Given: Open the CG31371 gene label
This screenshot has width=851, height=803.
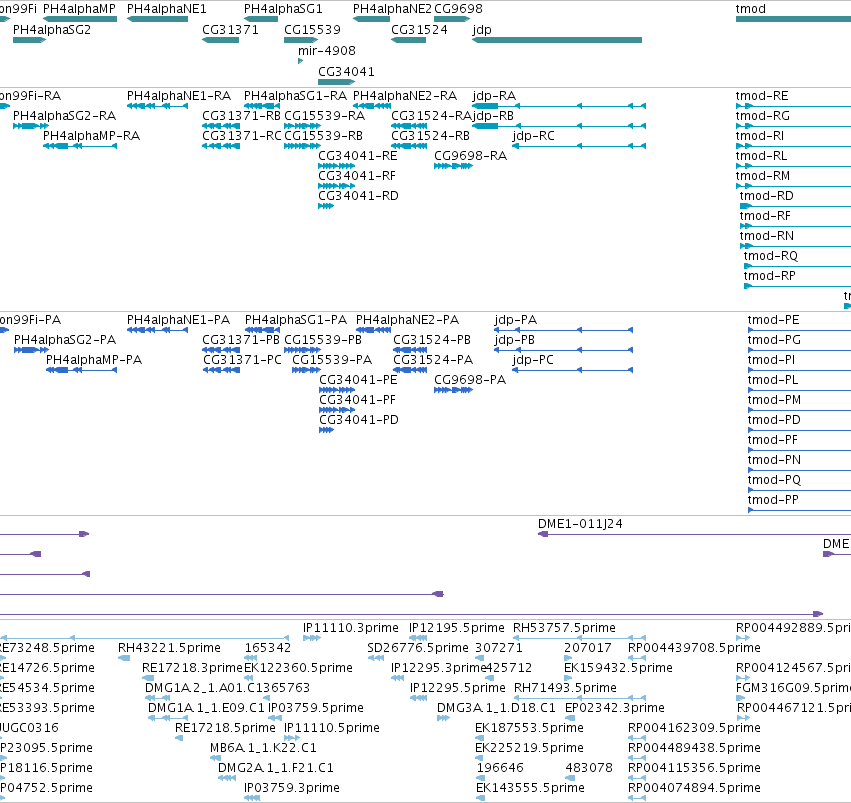Looking at the screenshot, I should 230,30.
